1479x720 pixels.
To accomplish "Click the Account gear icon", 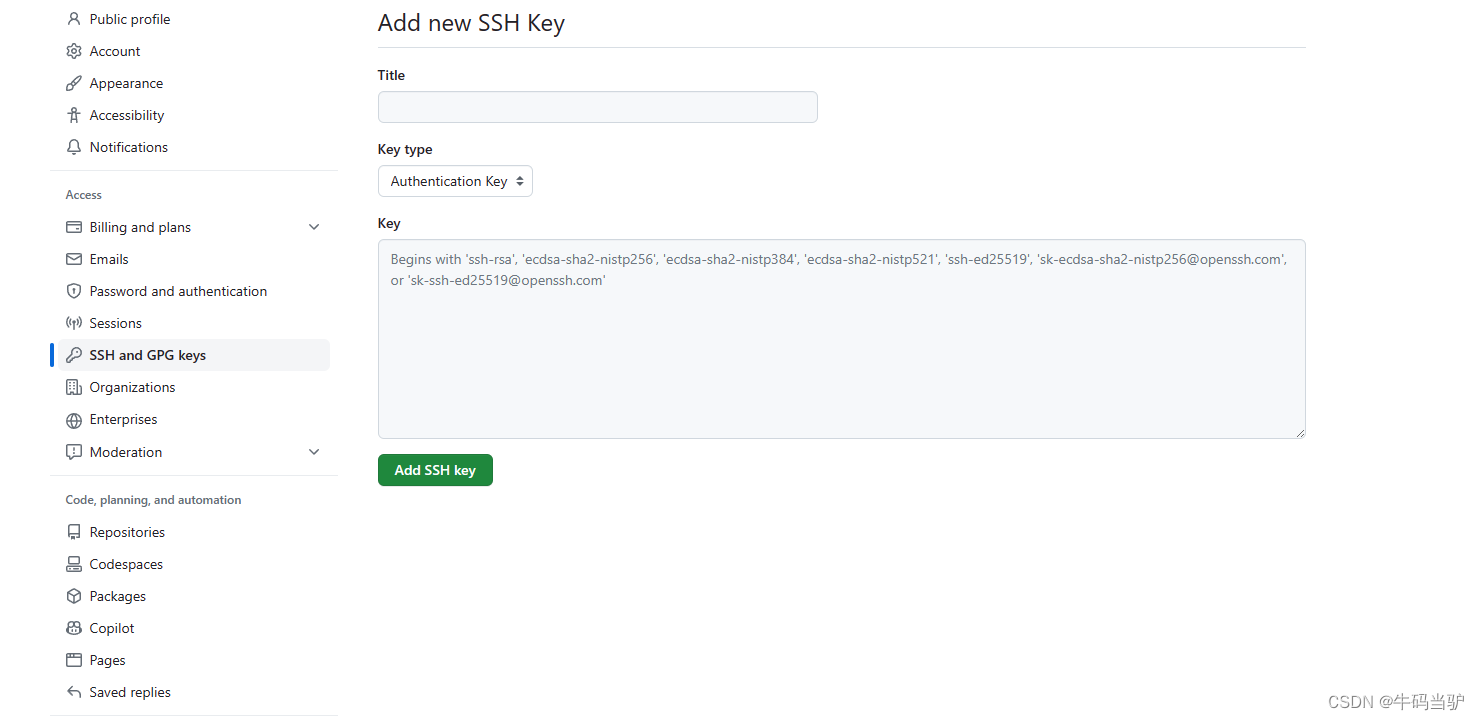I will [74, 51].
